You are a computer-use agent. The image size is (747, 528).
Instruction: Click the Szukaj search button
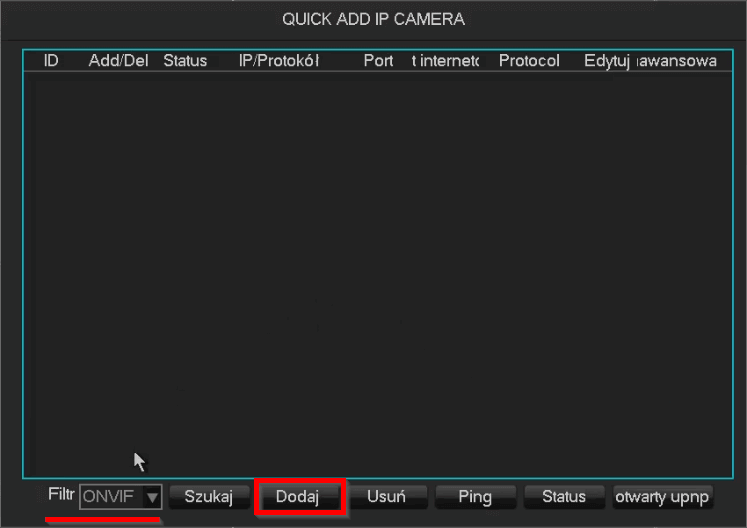209,497
